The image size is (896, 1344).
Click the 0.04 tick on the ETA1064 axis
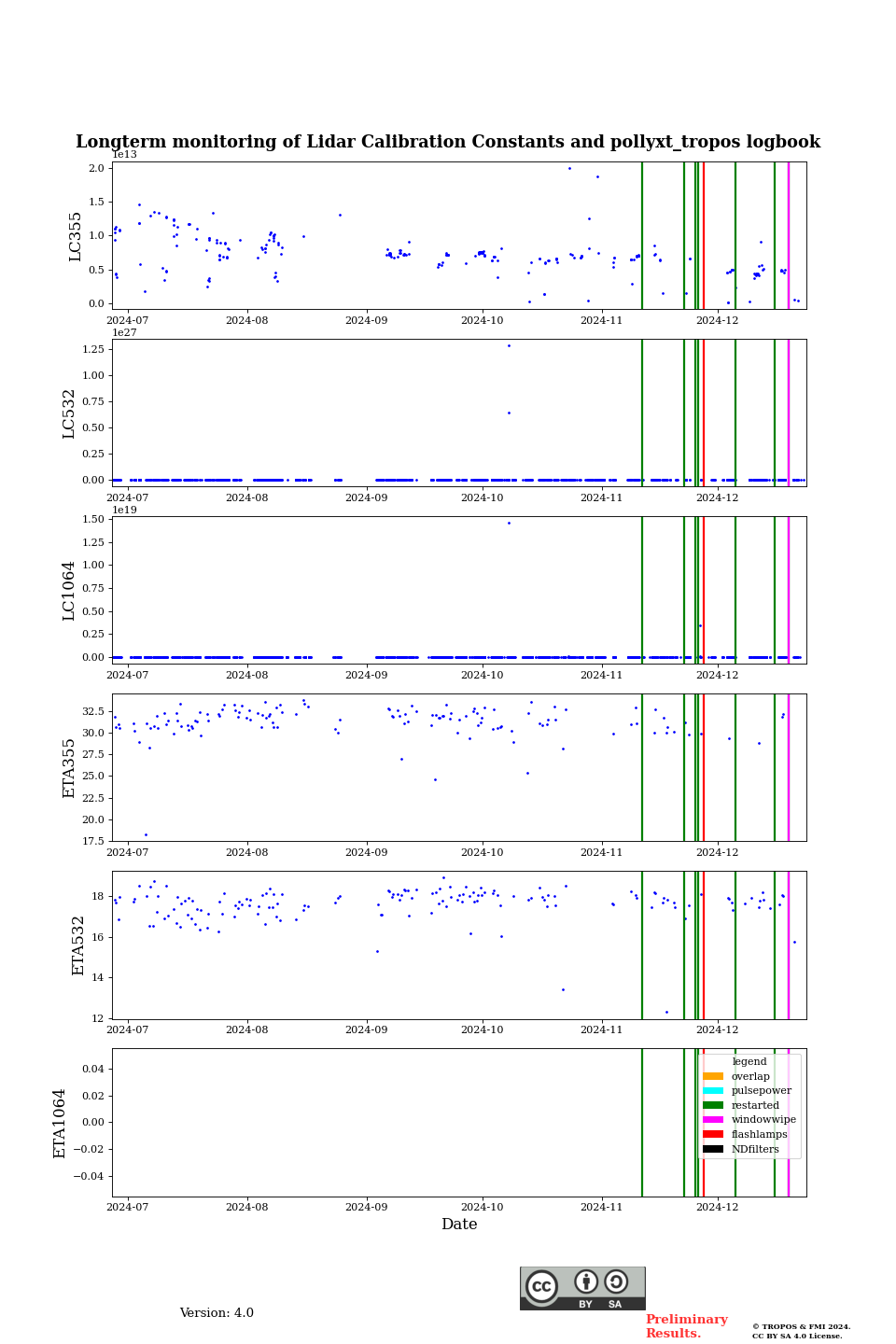[92, 1069]
